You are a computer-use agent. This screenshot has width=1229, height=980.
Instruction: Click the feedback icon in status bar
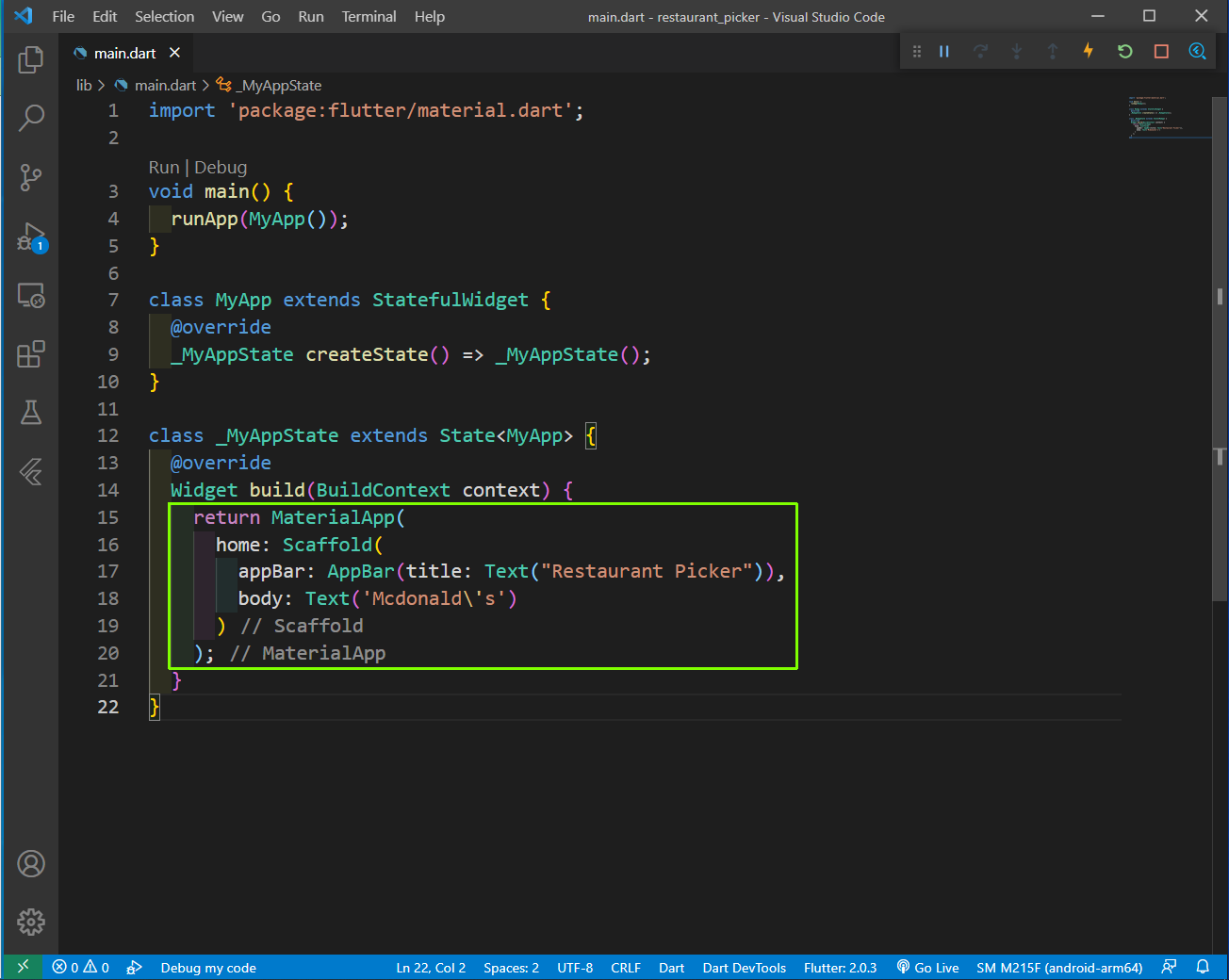tap(1169, 967)
